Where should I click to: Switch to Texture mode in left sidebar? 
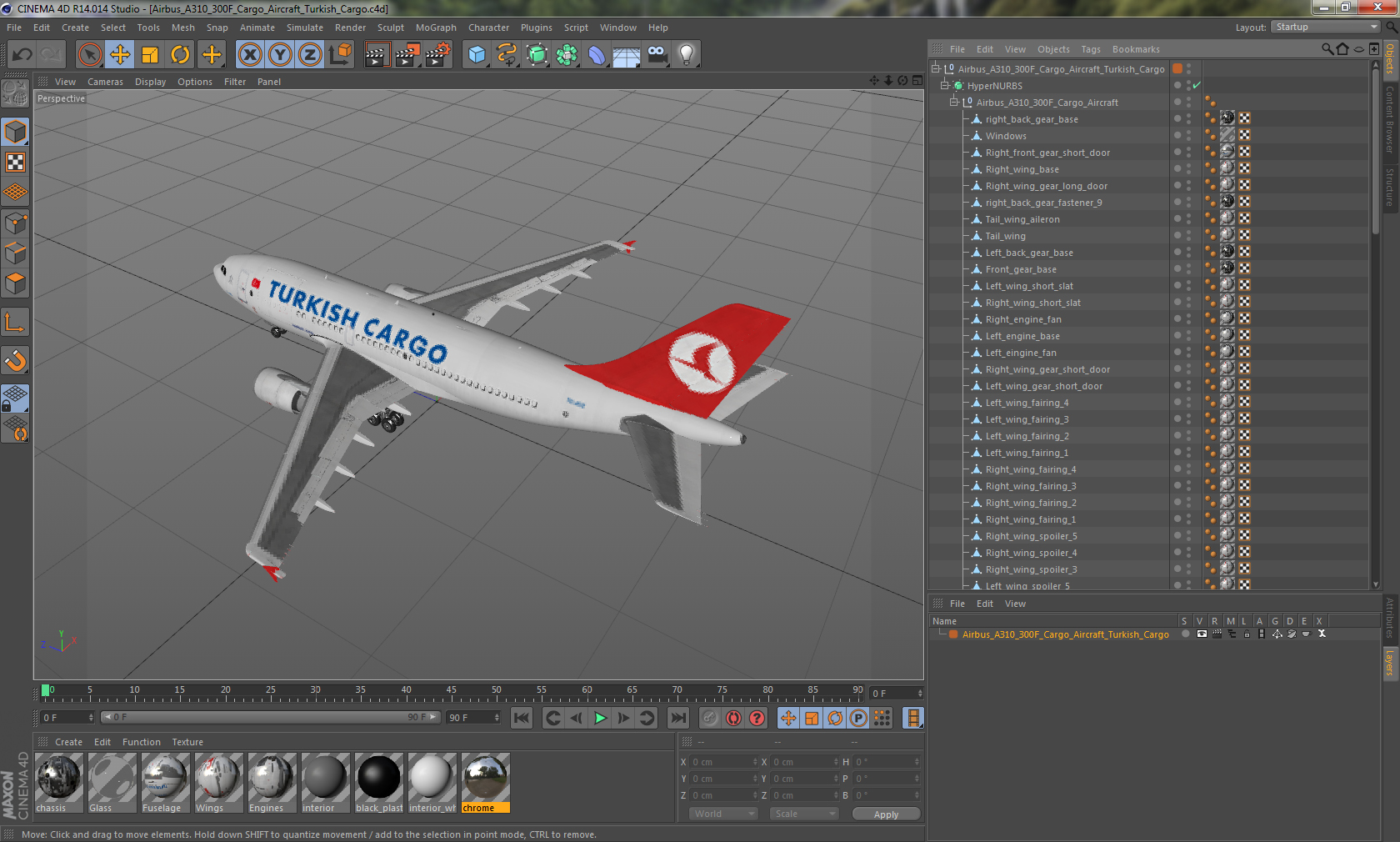(x=16, y=163)
